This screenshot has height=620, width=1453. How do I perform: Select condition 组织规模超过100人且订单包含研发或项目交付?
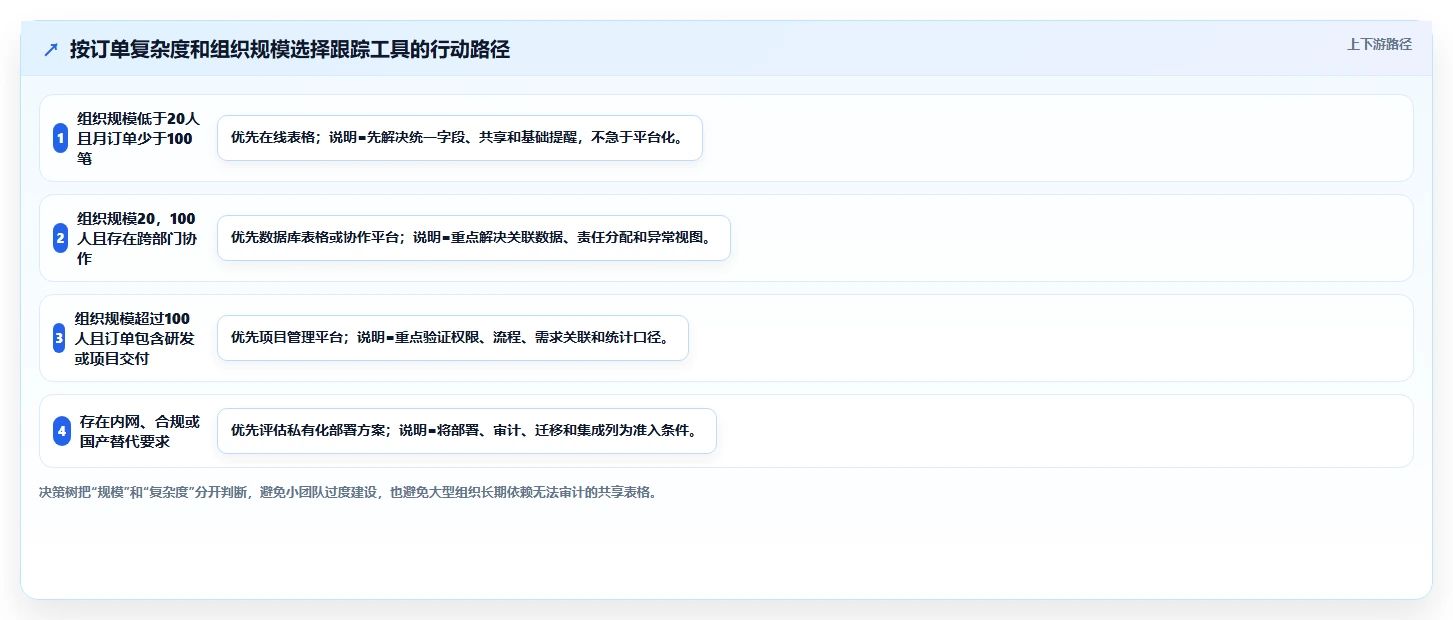tap(136, 338)
